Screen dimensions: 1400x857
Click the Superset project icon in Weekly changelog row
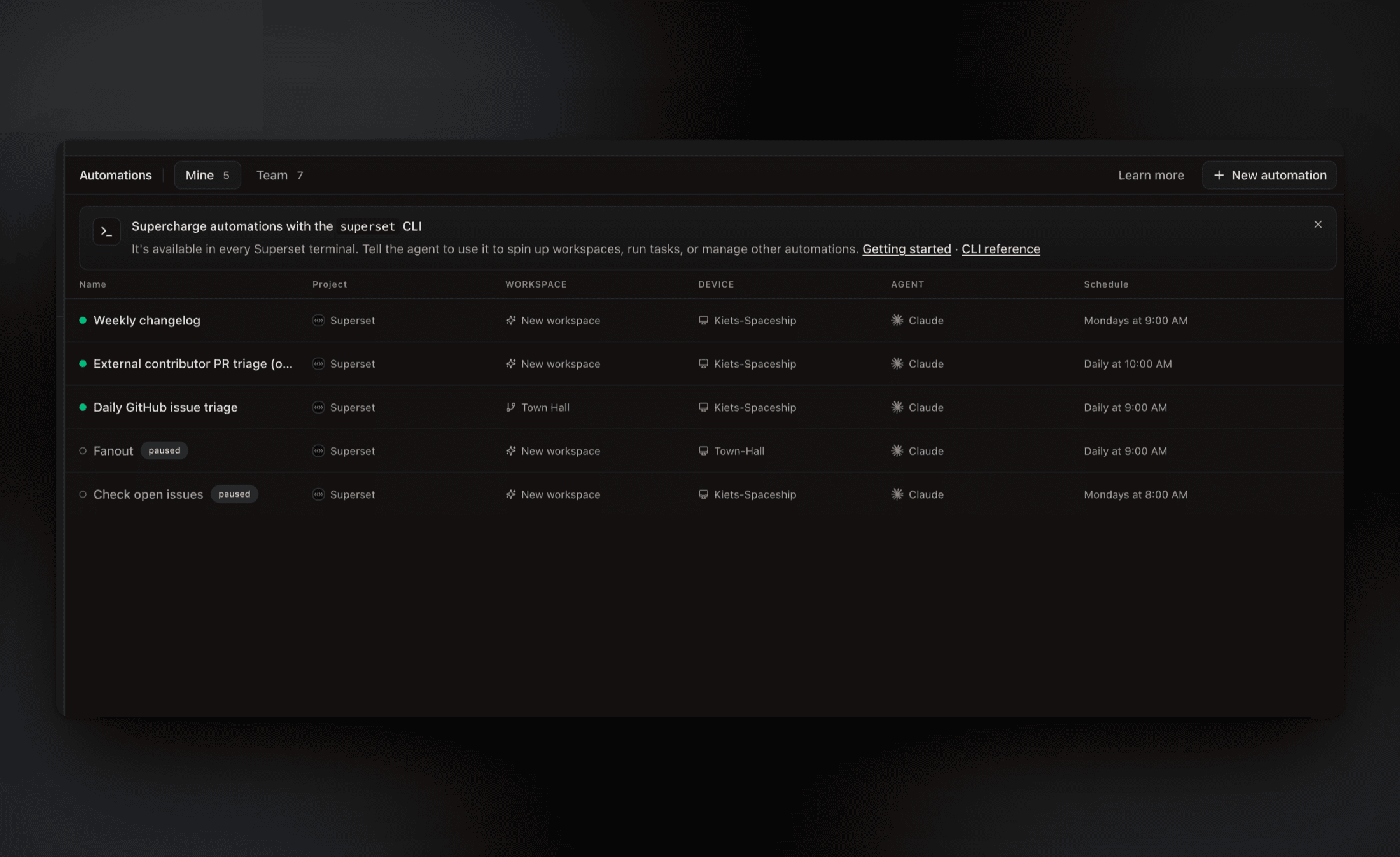318,320
